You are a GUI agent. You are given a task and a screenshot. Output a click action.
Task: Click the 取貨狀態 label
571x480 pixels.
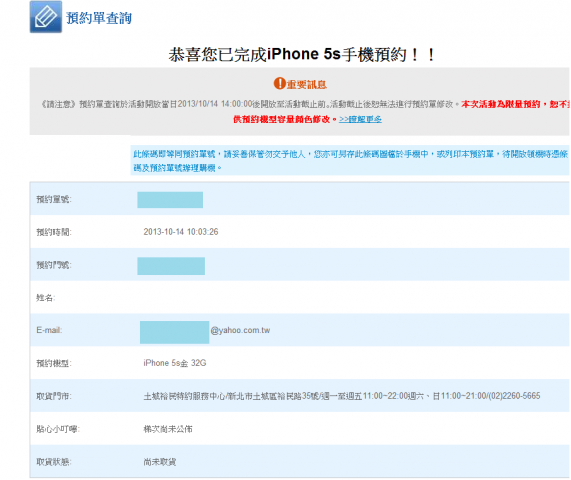[54, 462]
